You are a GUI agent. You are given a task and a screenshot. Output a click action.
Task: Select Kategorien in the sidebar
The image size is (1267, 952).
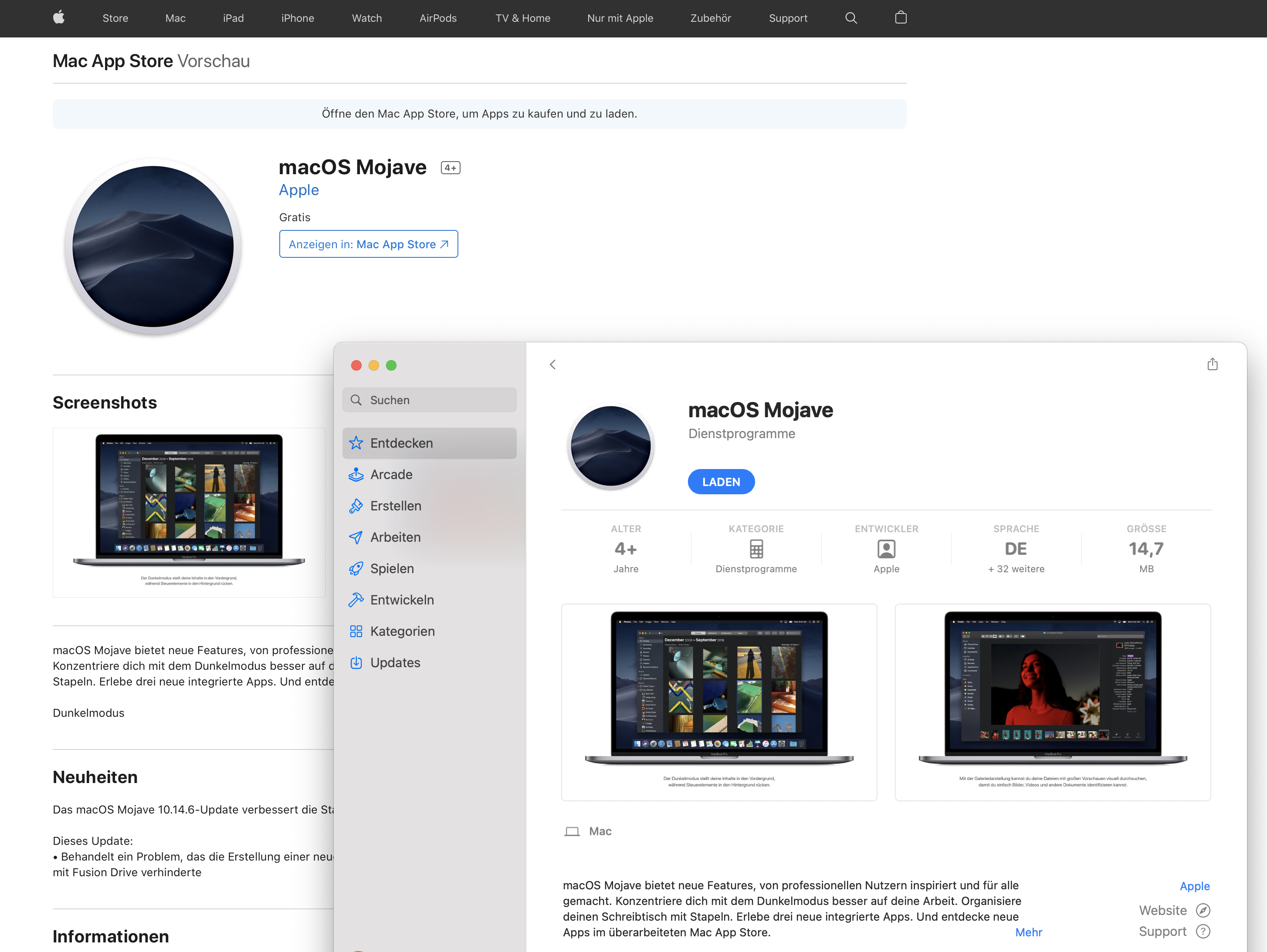pos(402,631)
